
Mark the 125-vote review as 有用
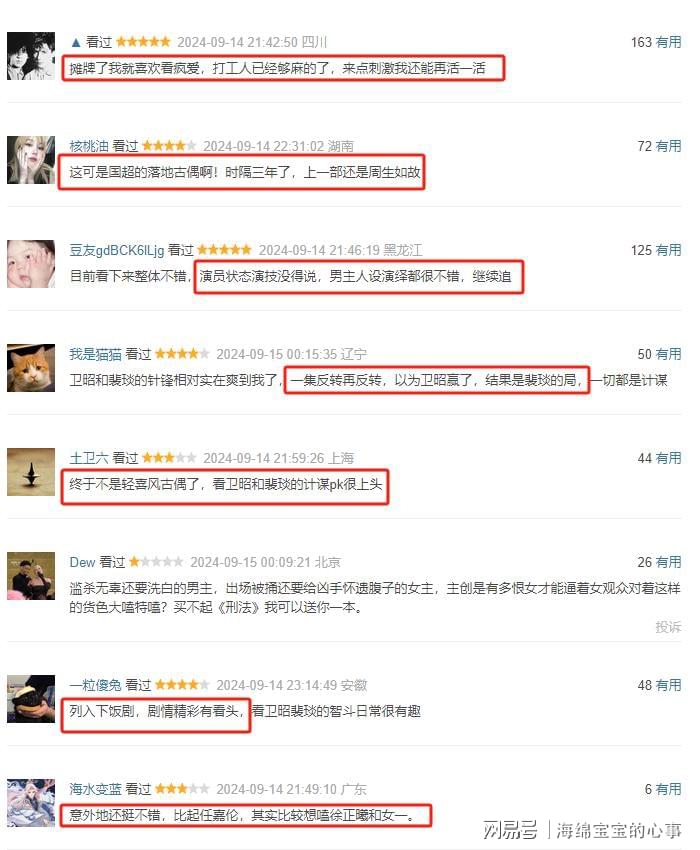668,250
